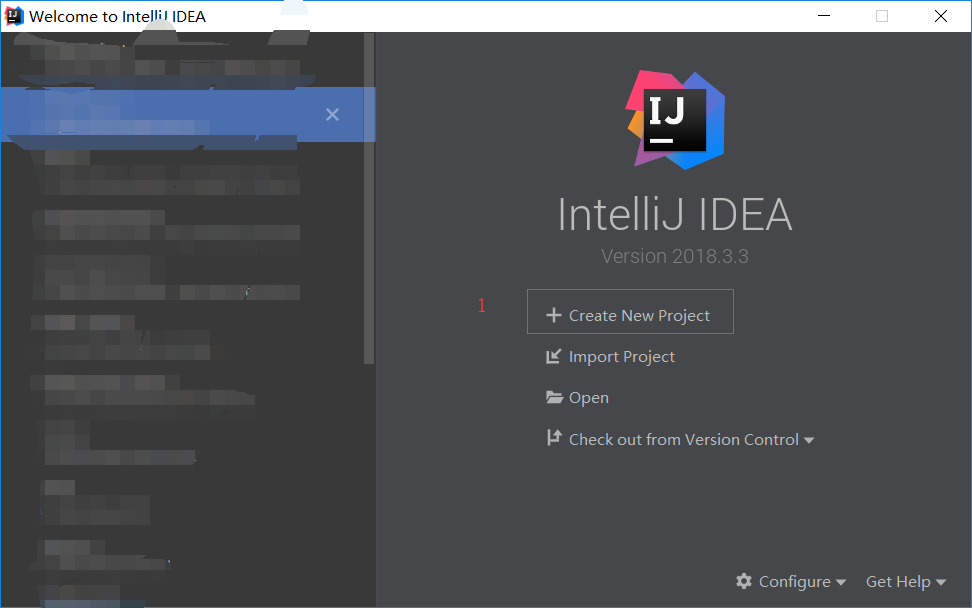The width and height of the screenshot is (972, 608).
Task: Click the Version Control checkout icon
Action: (x=554, y=439)
